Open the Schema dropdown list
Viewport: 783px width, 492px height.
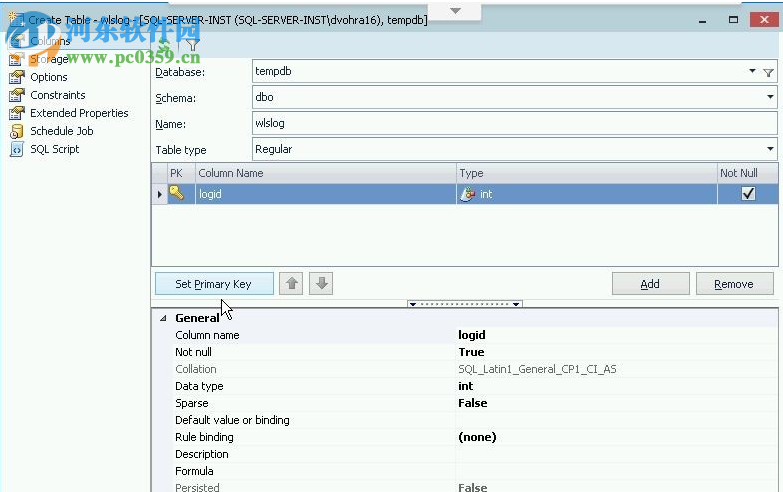[770, 97]
